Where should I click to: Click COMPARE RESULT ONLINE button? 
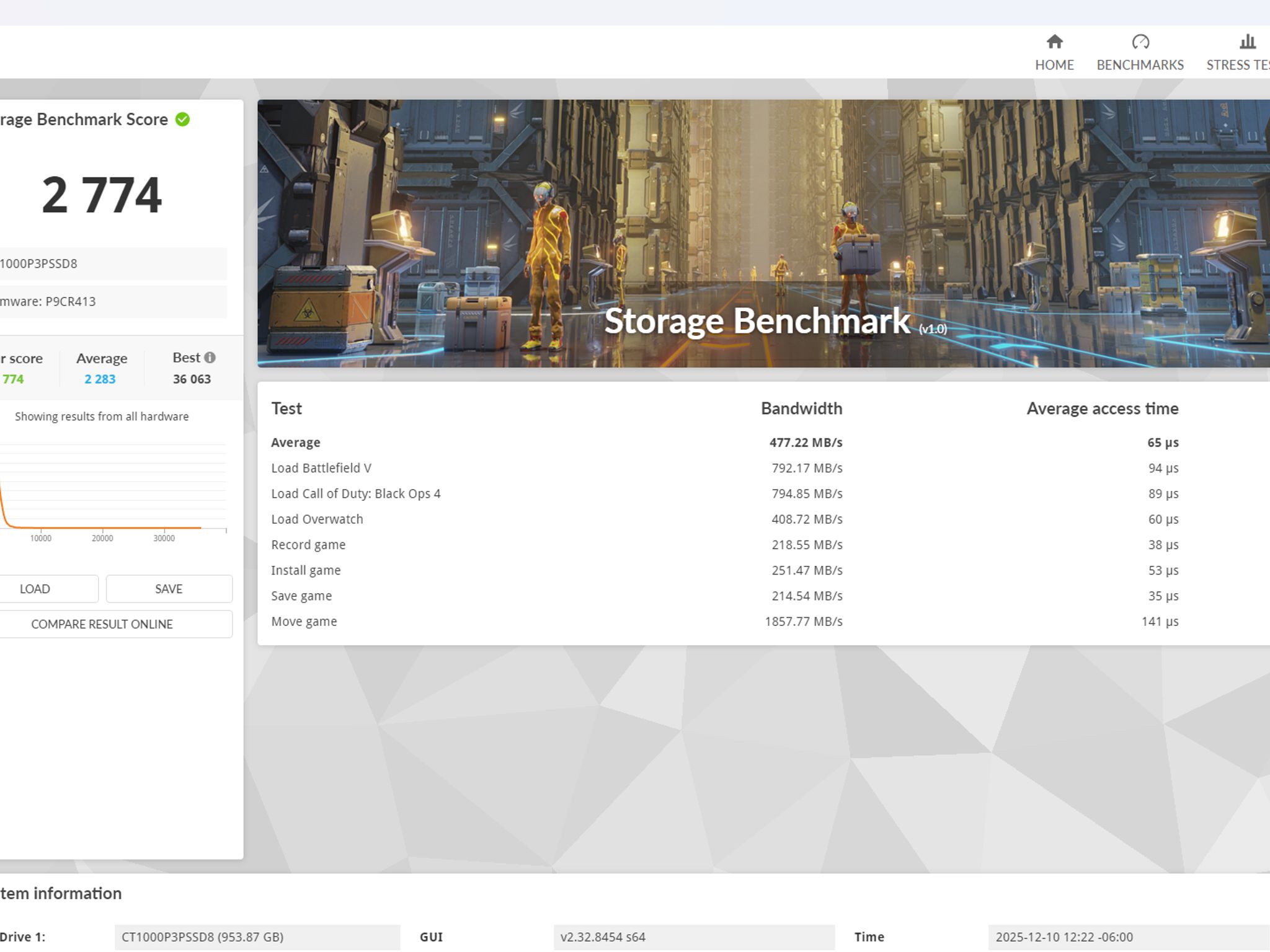115,624
